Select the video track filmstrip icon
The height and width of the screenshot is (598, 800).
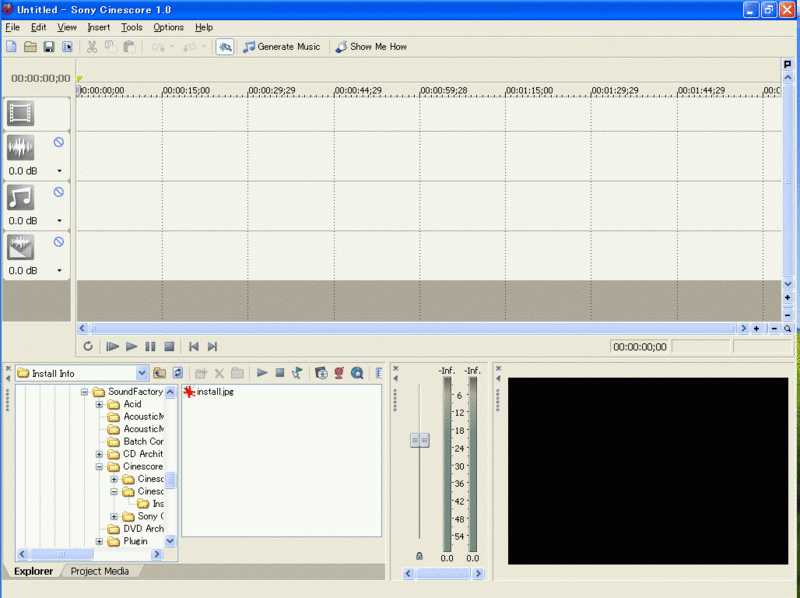[20, 113]
